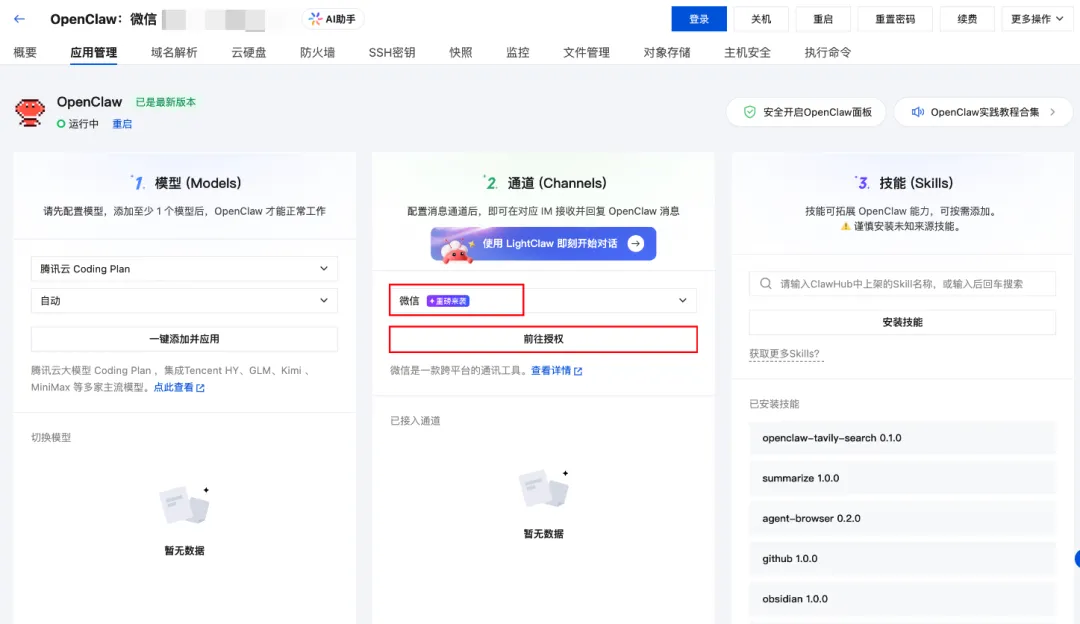
Task: Open the 查看详情 link
Action: pos(551,371)
